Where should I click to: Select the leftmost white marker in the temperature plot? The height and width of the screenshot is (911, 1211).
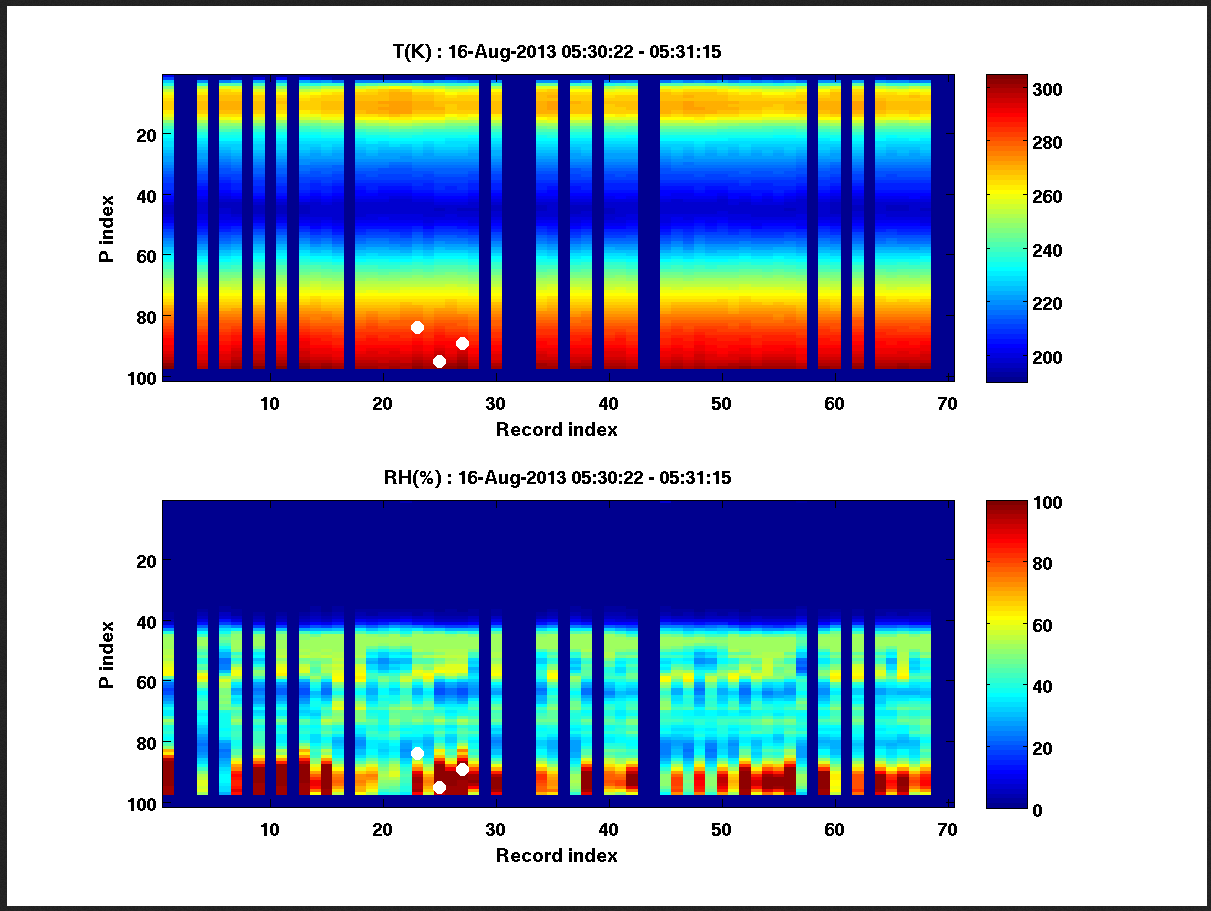point(417,328)
